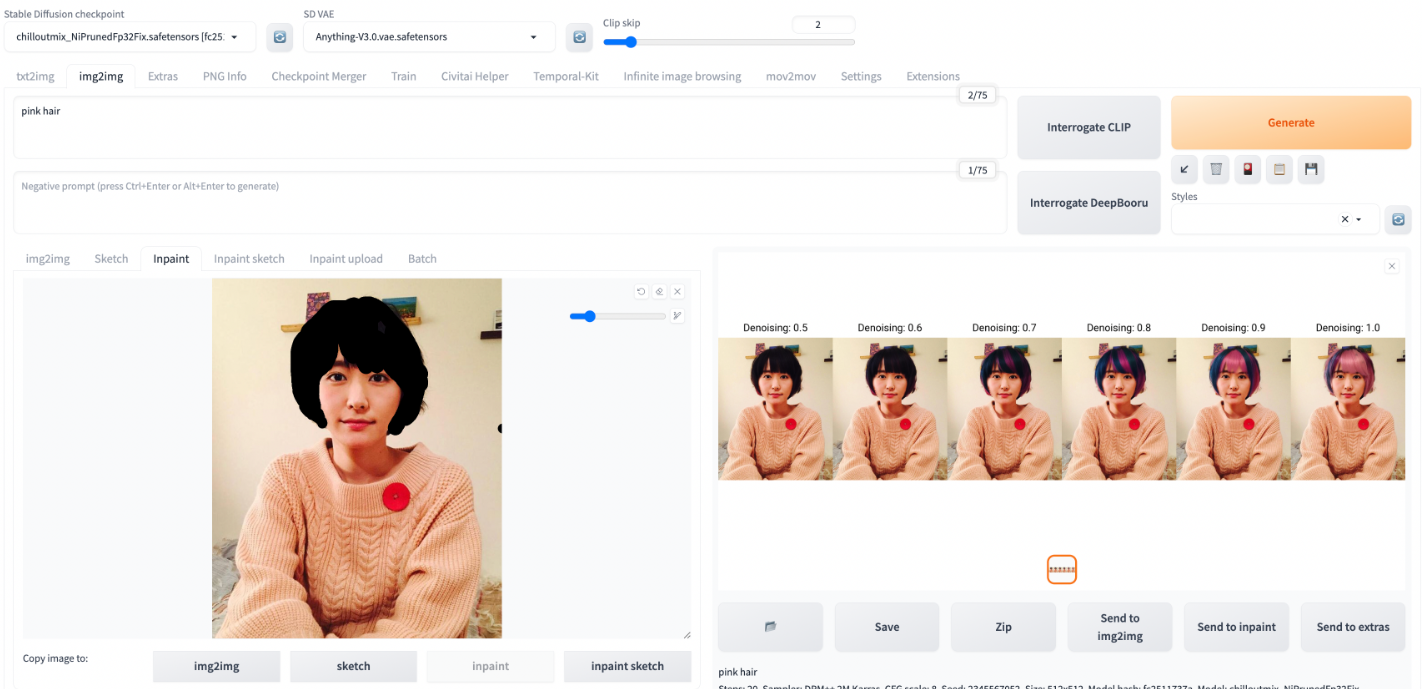Refresh the Stable Diffusion checkpoint list
The height and width of the screenshot is (689, 1422).
click(280, 37)
